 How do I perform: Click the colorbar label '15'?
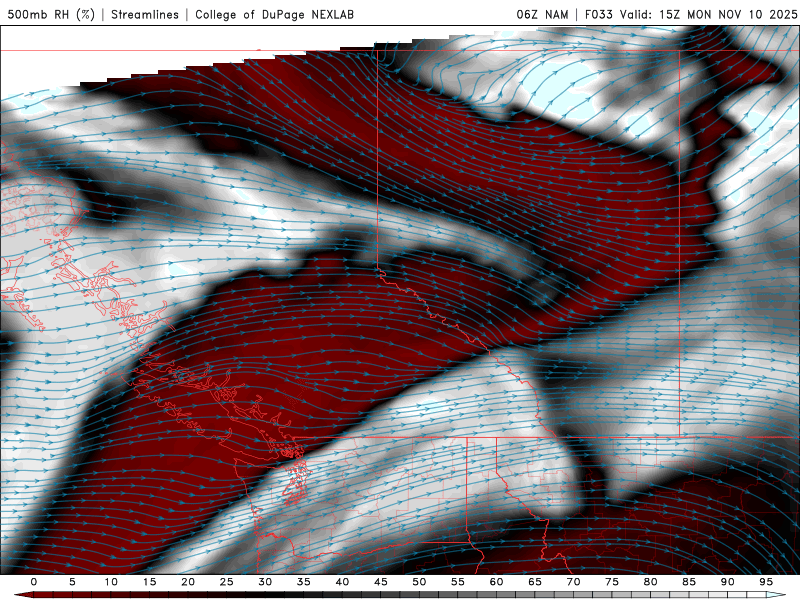(x=149, y=582)
